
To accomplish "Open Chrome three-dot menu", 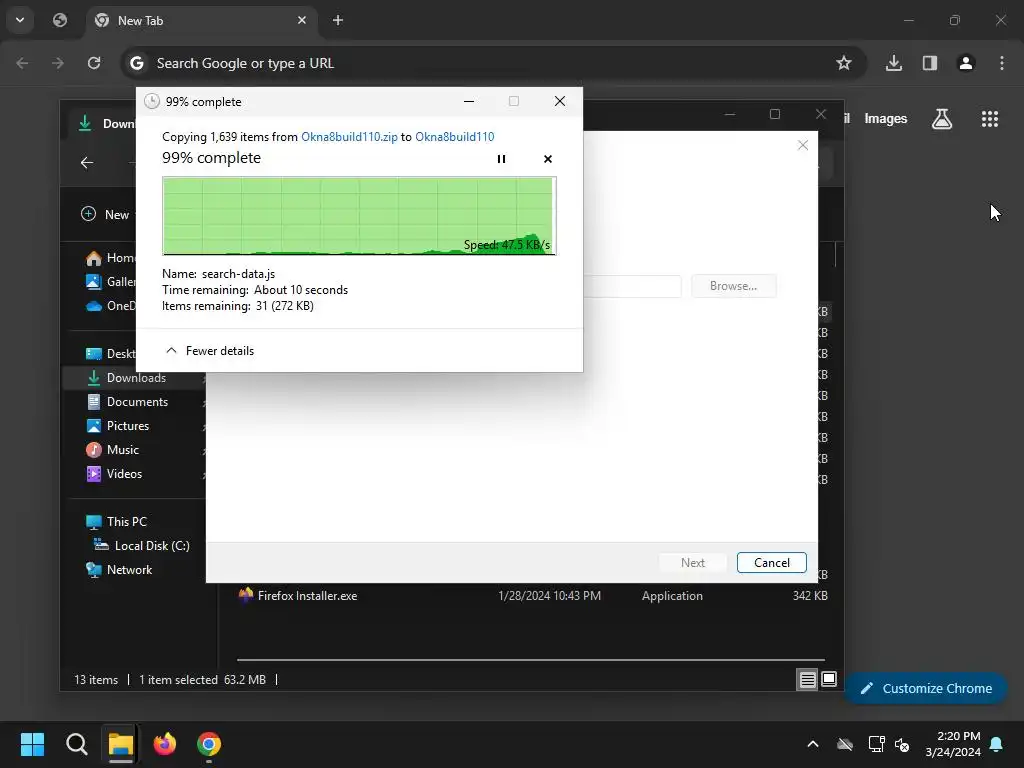I will point(1002,63).
